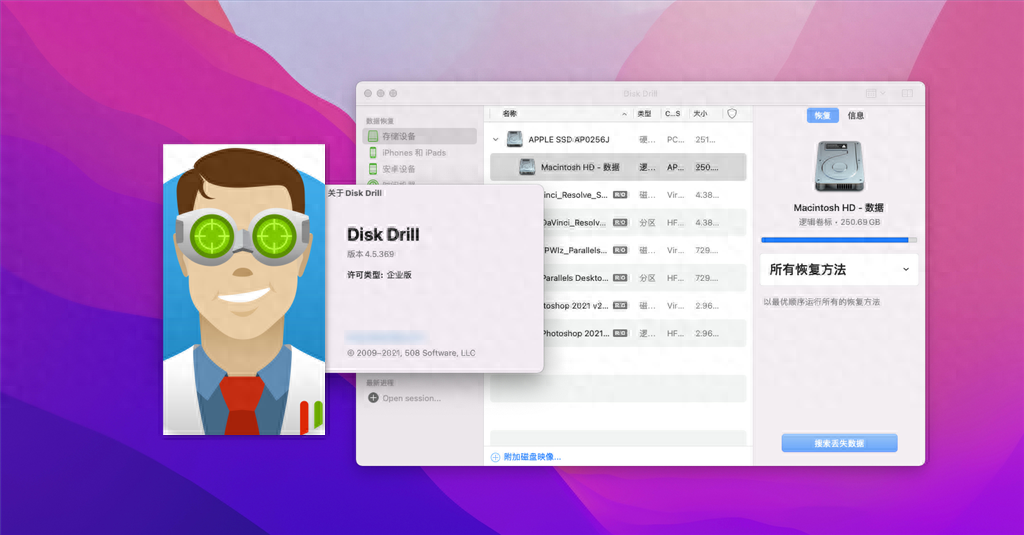Viewport: 1024px width, 535px height.
Task: Switch to the 信息 tab
Action: (856, 116)
